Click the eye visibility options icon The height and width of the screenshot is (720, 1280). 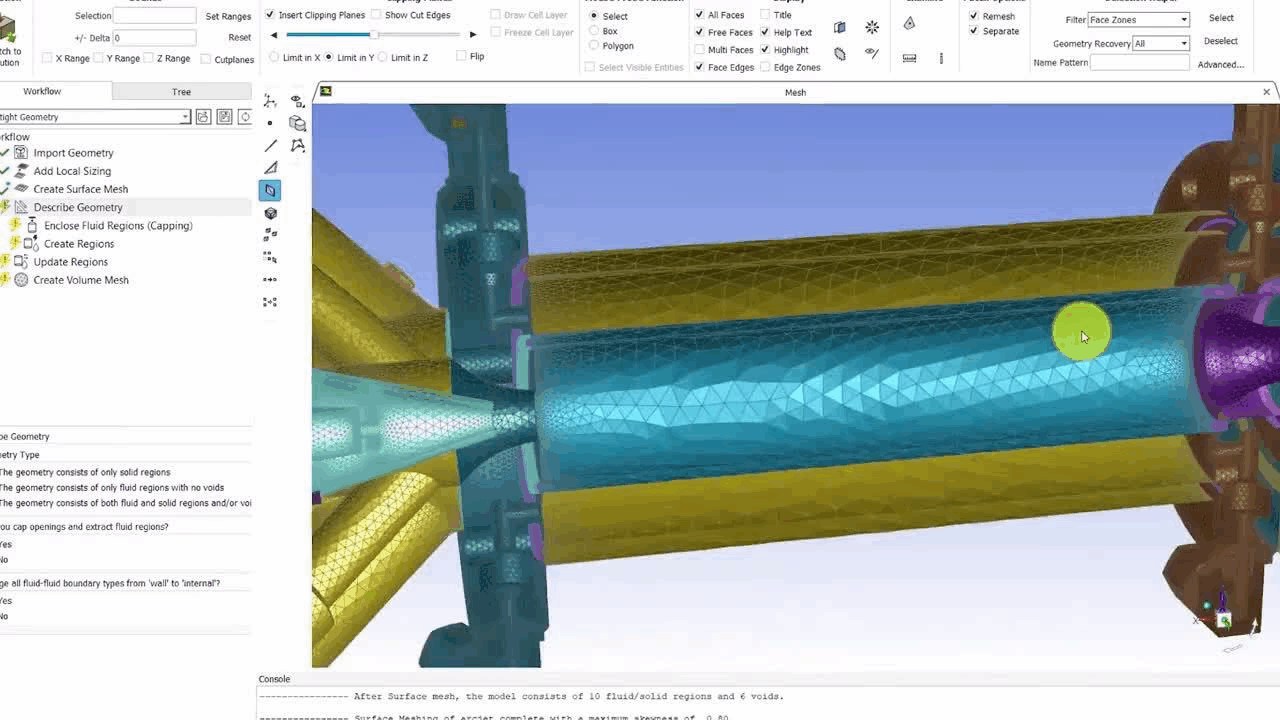[297, 101]
